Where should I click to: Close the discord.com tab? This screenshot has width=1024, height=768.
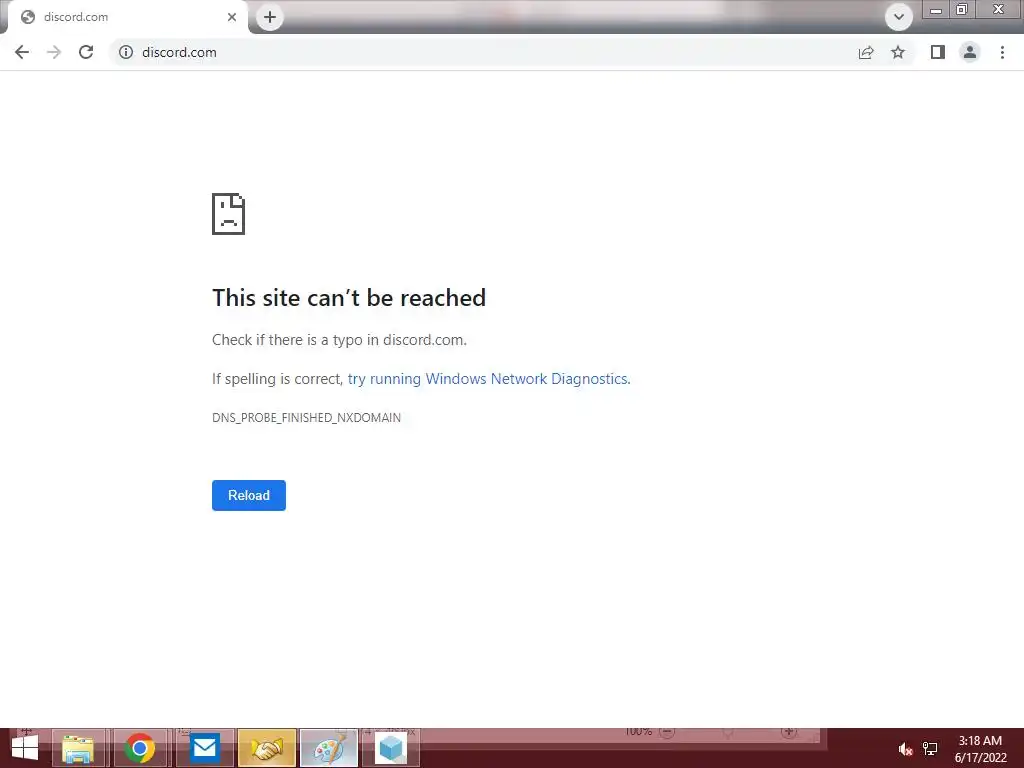(232, 17)
